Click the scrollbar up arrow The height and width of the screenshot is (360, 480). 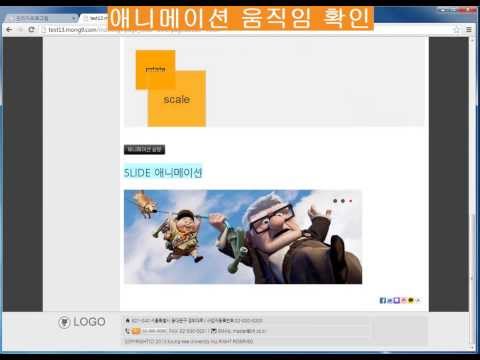(471, 40)
